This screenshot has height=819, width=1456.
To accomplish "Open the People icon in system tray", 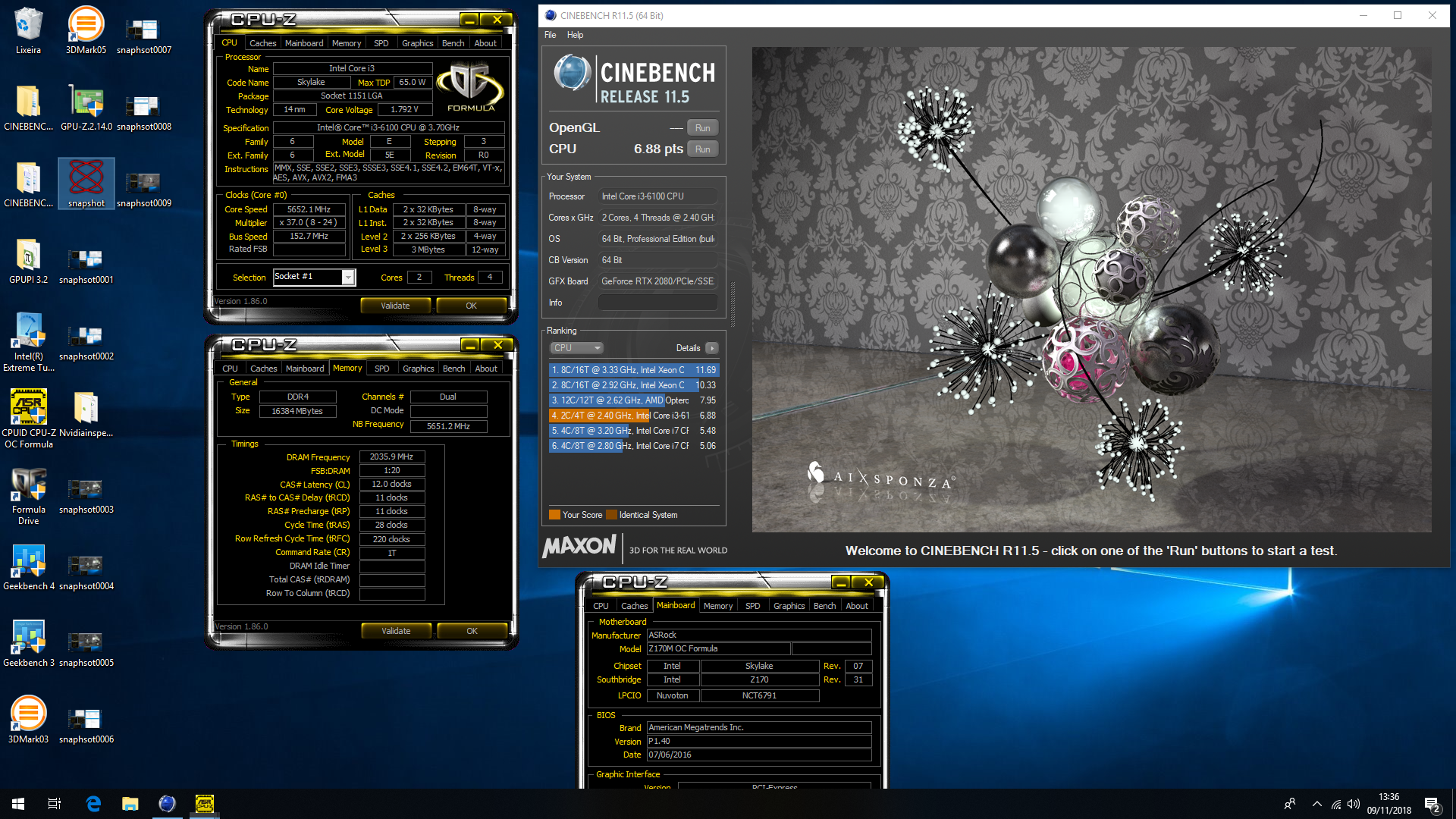I will [x=1290, y=805].
